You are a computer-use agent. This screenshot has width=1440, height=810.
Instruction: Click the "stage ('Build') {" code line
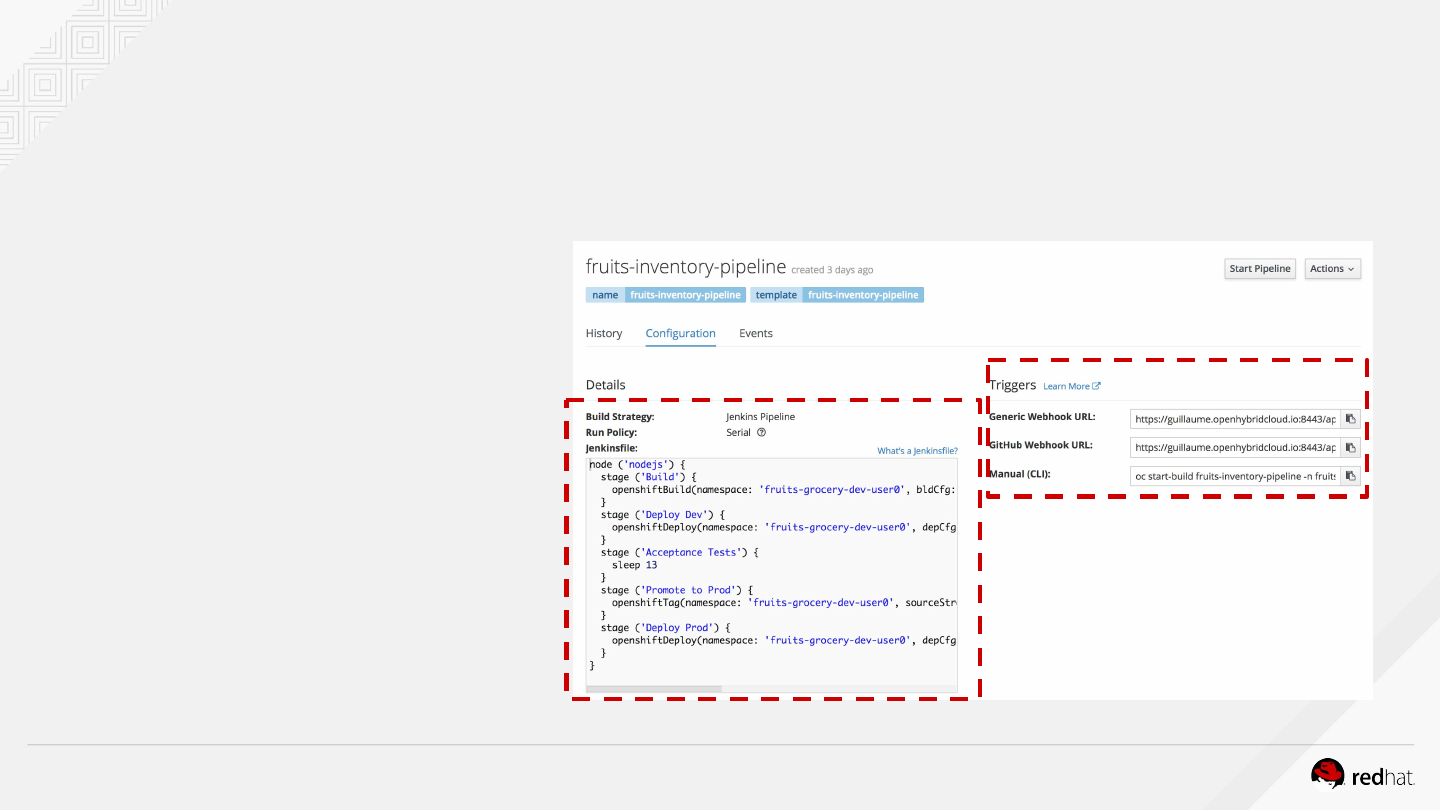[x=649, y=478]
